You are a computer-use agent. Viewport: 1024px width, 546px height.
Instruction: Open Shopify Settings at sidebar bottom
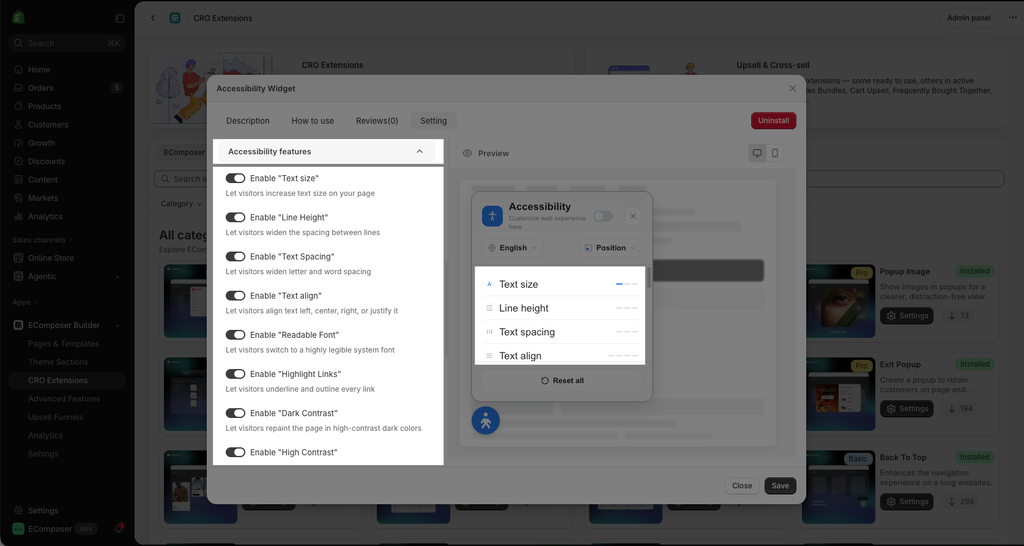coord(42,511)
